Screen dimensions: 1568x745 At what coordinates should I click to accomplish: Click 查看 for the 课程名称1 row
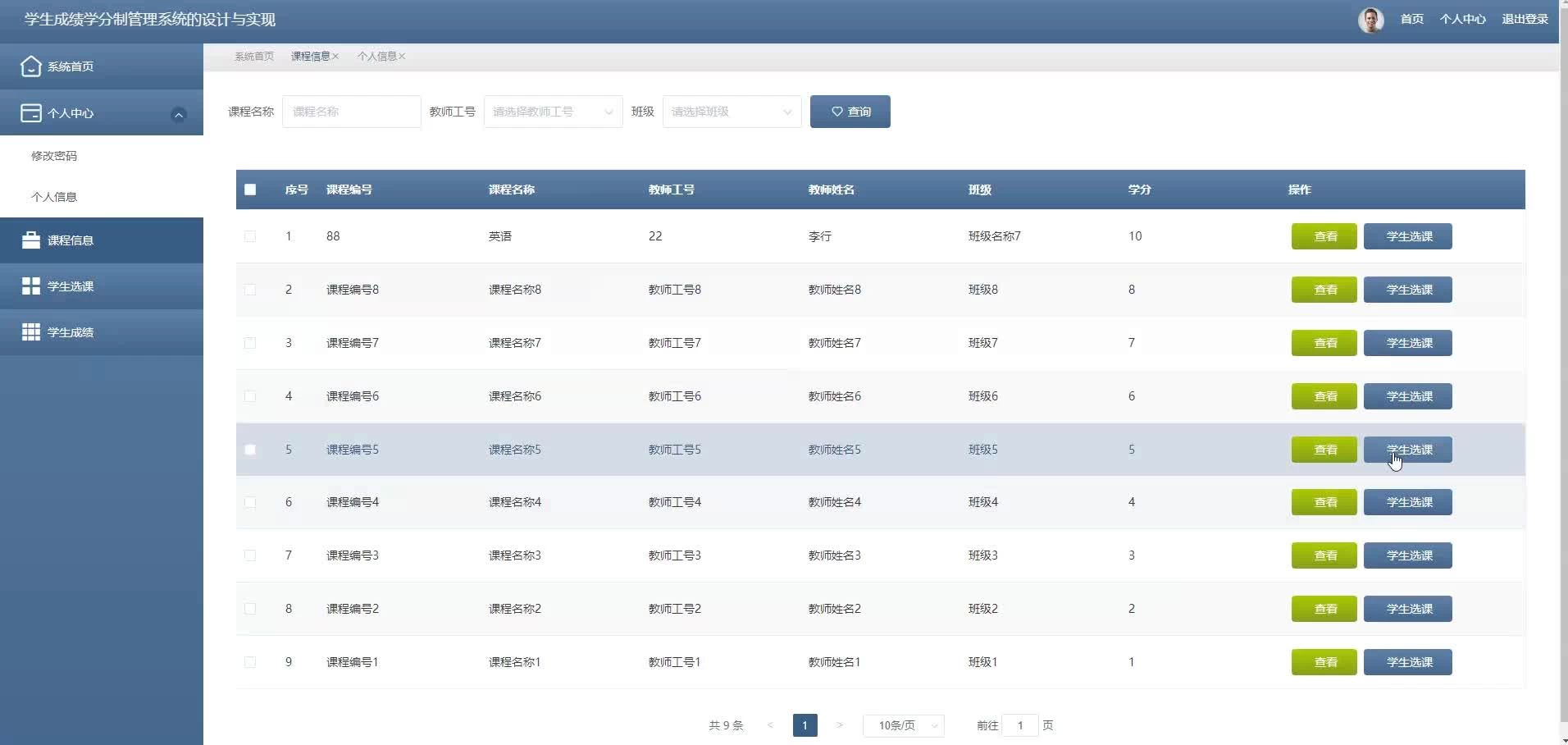click(x=1324, y=662)
